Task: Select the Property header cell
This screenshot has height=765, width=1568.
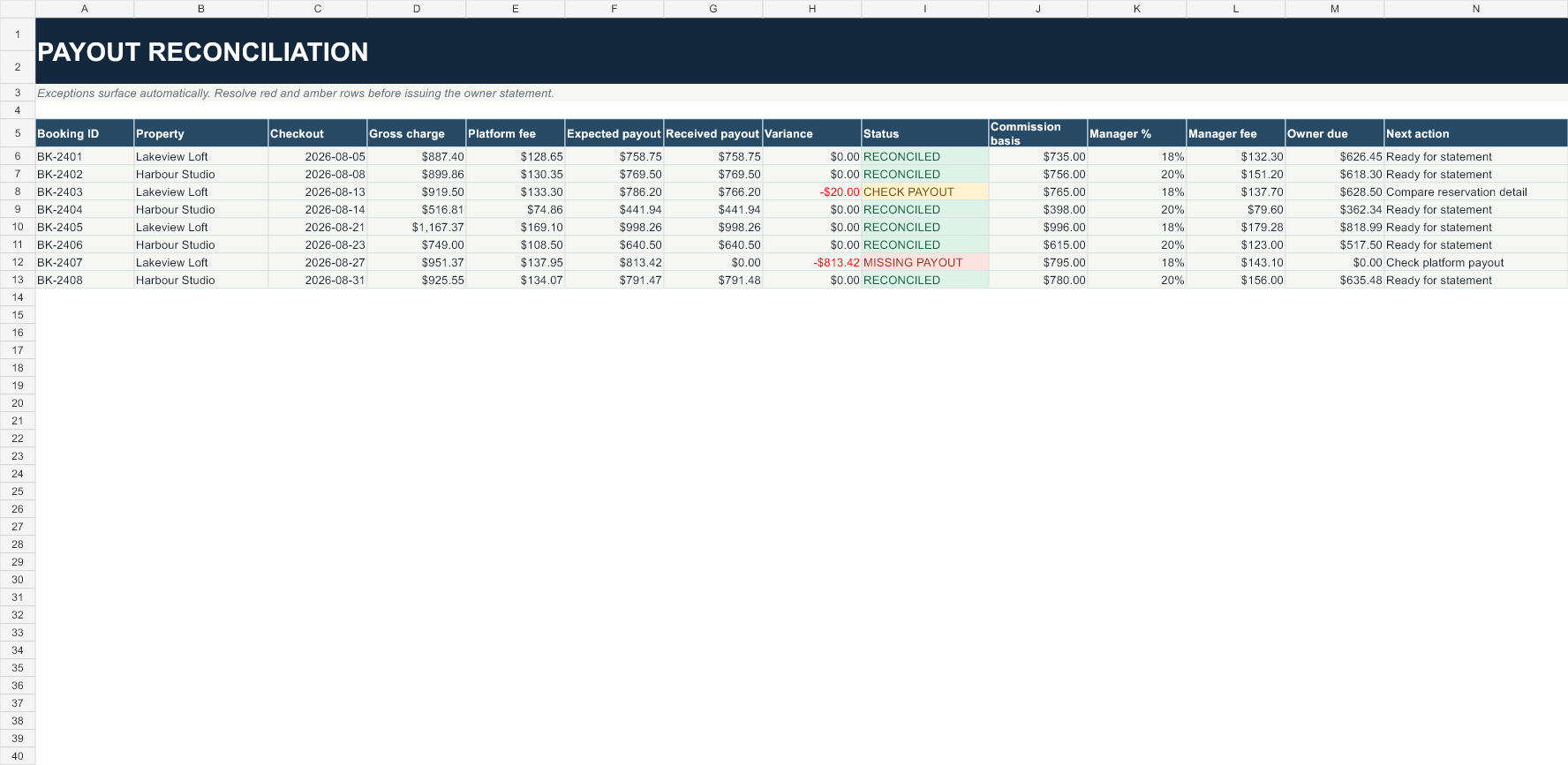Action: click(x=201, y=133)
